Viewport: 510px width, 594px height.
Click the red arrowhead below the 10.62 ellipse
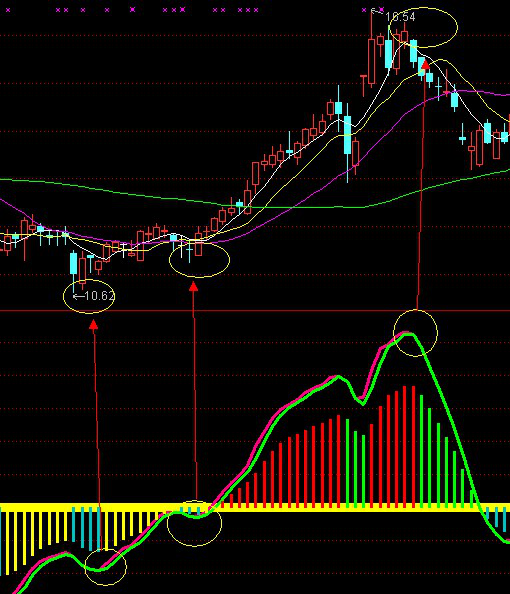point(94,325)
